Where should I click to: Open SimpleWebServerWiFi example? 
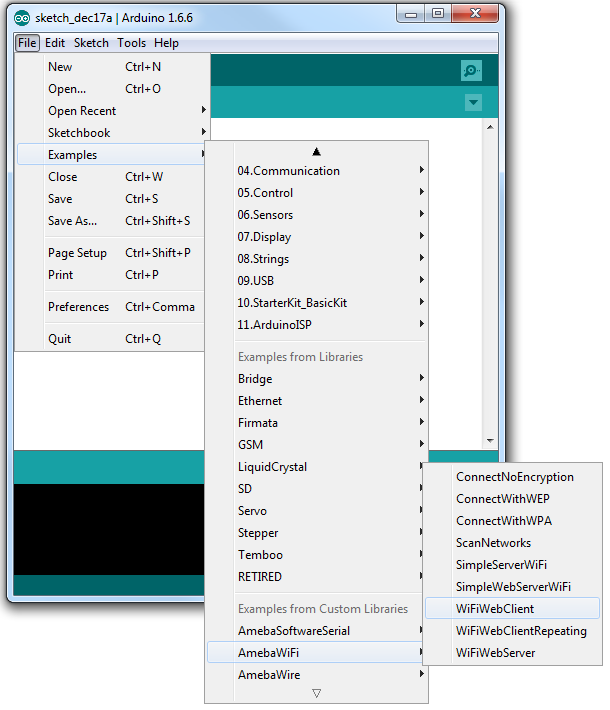(512, 587)
